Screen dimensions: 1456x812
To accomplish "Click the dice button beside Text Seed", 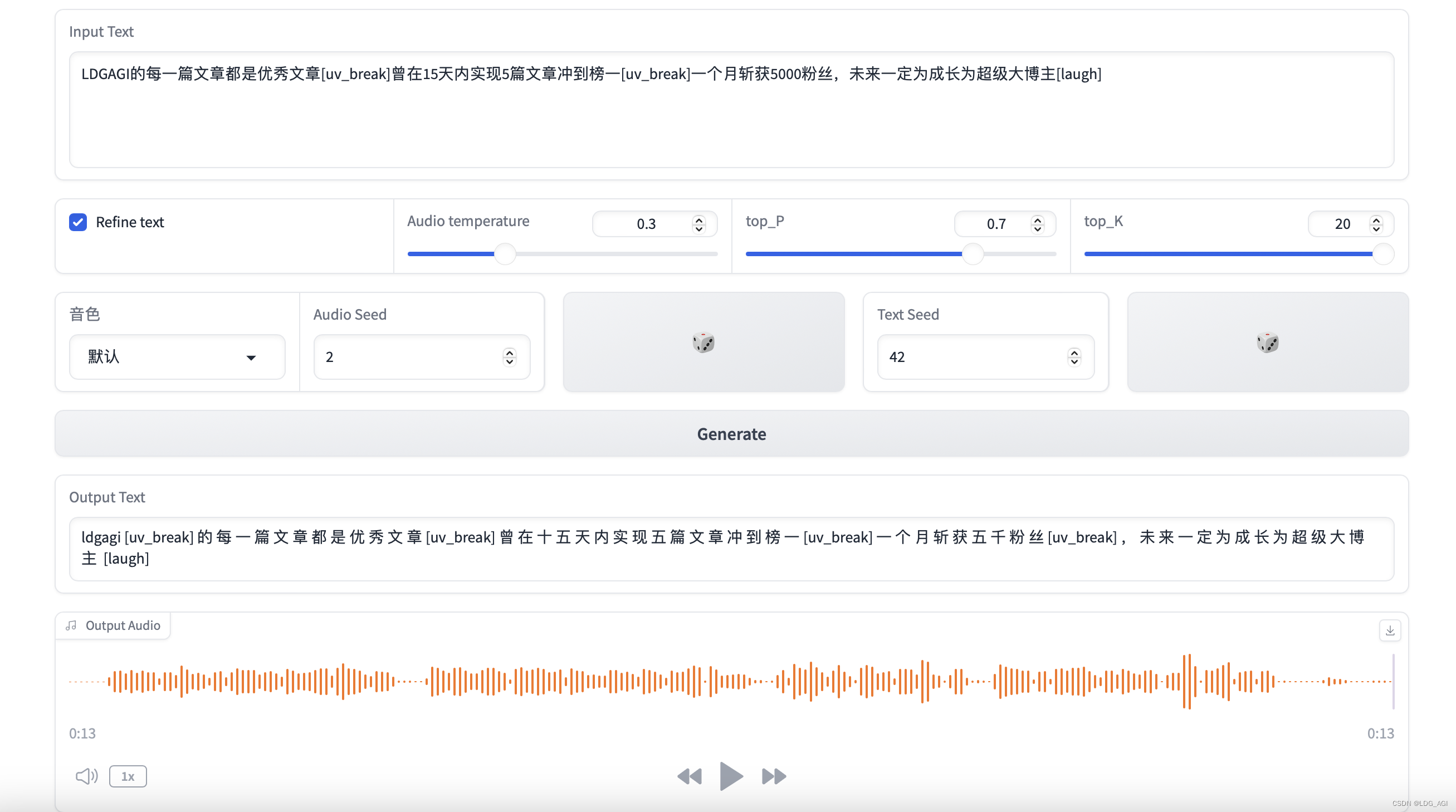I will (x=1267, y=342).
